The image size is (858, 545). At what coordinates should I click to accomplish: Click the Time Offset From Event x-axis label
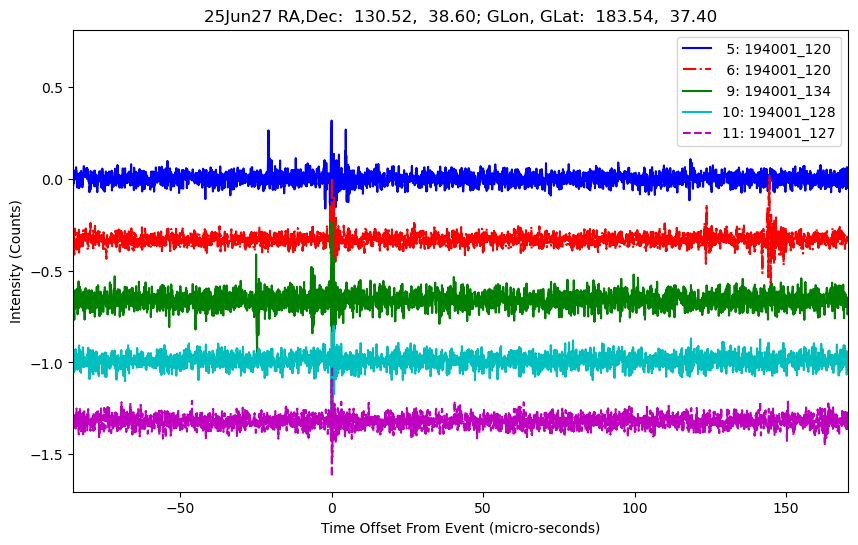460,528
